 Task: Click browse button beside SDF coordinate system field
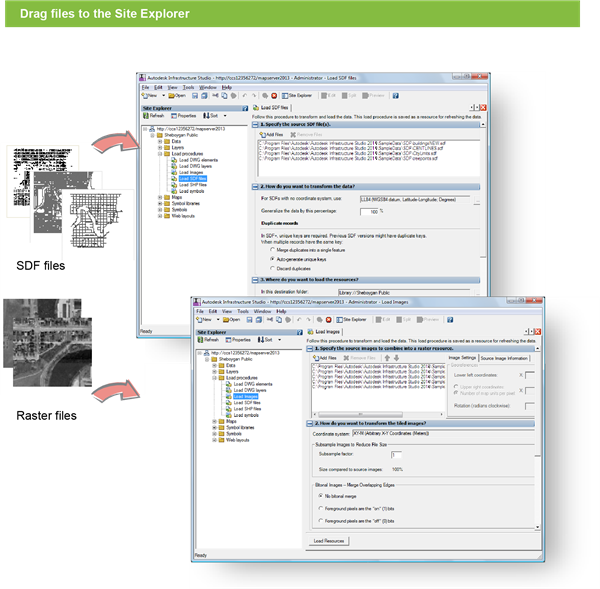pyautogui.click(x=477, y=200)
